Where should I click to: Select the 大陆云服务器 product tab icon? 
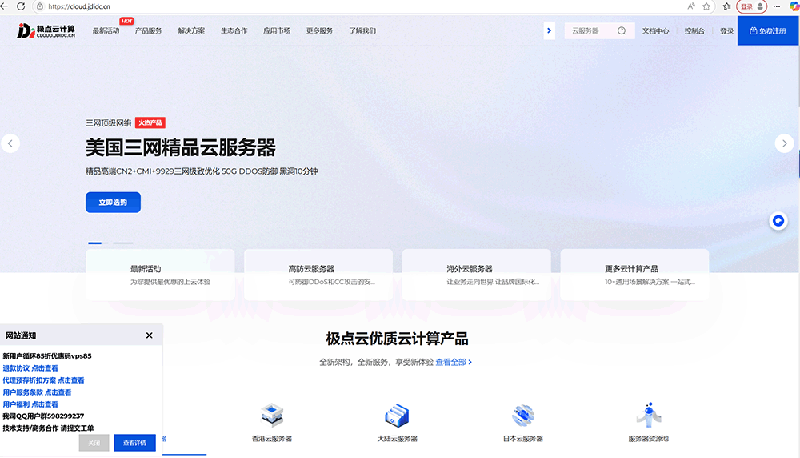coord(397,415)
